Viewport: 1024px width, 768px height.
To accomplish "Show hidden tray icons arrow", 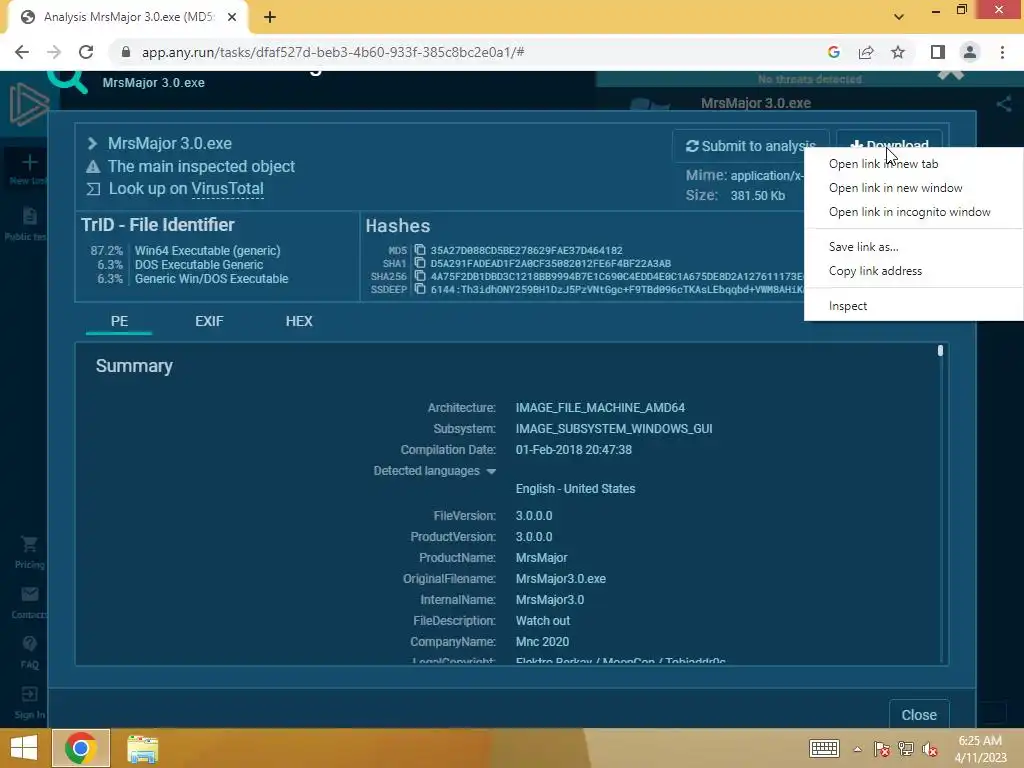I will [857, 749].
